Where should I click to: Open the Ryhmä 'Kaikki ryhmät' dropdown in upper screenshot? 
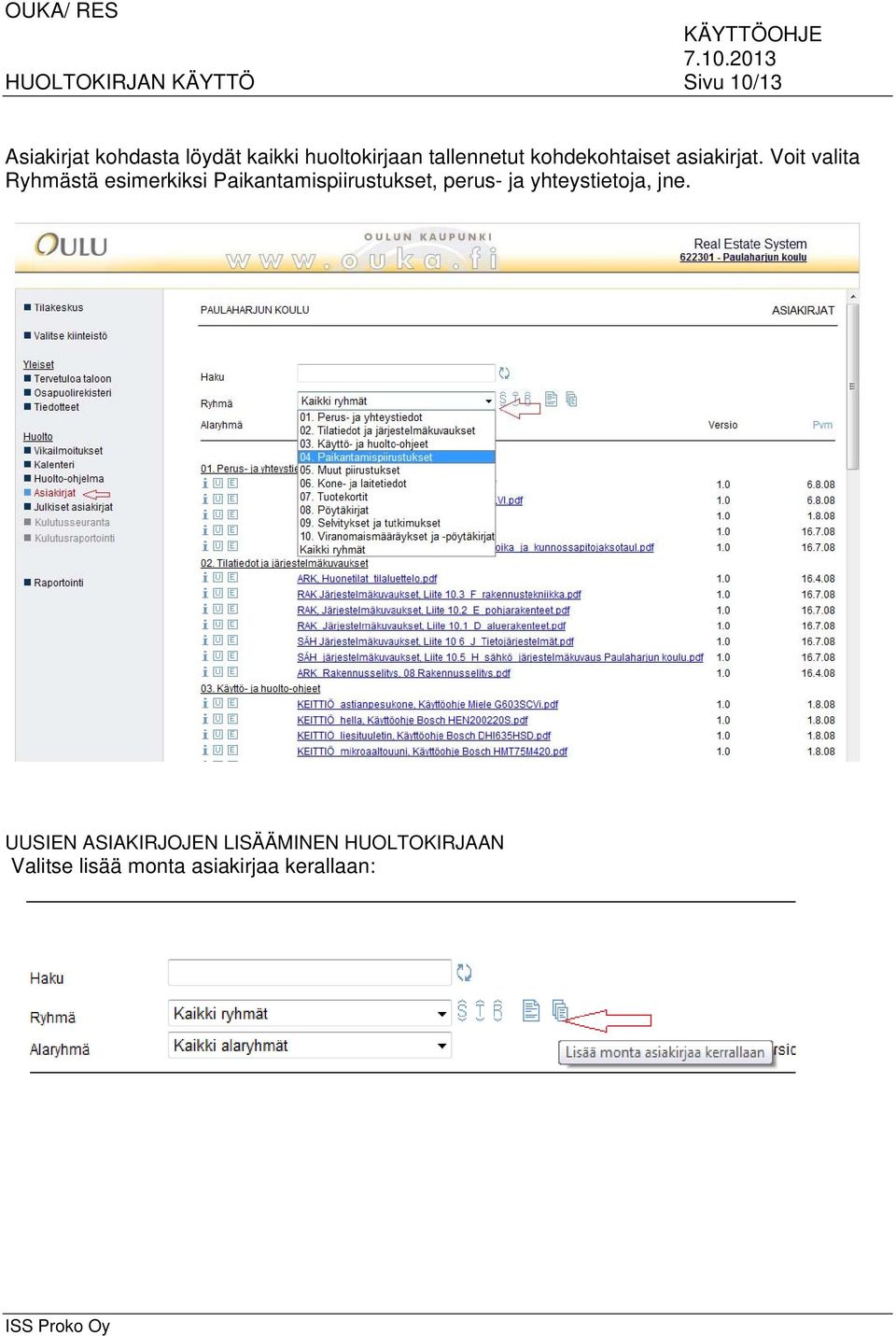(396, 401)
